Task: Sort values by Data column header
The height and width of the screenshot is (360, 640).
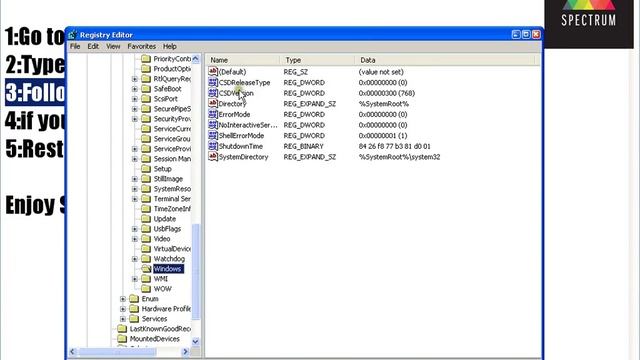Action: [445, 60]
